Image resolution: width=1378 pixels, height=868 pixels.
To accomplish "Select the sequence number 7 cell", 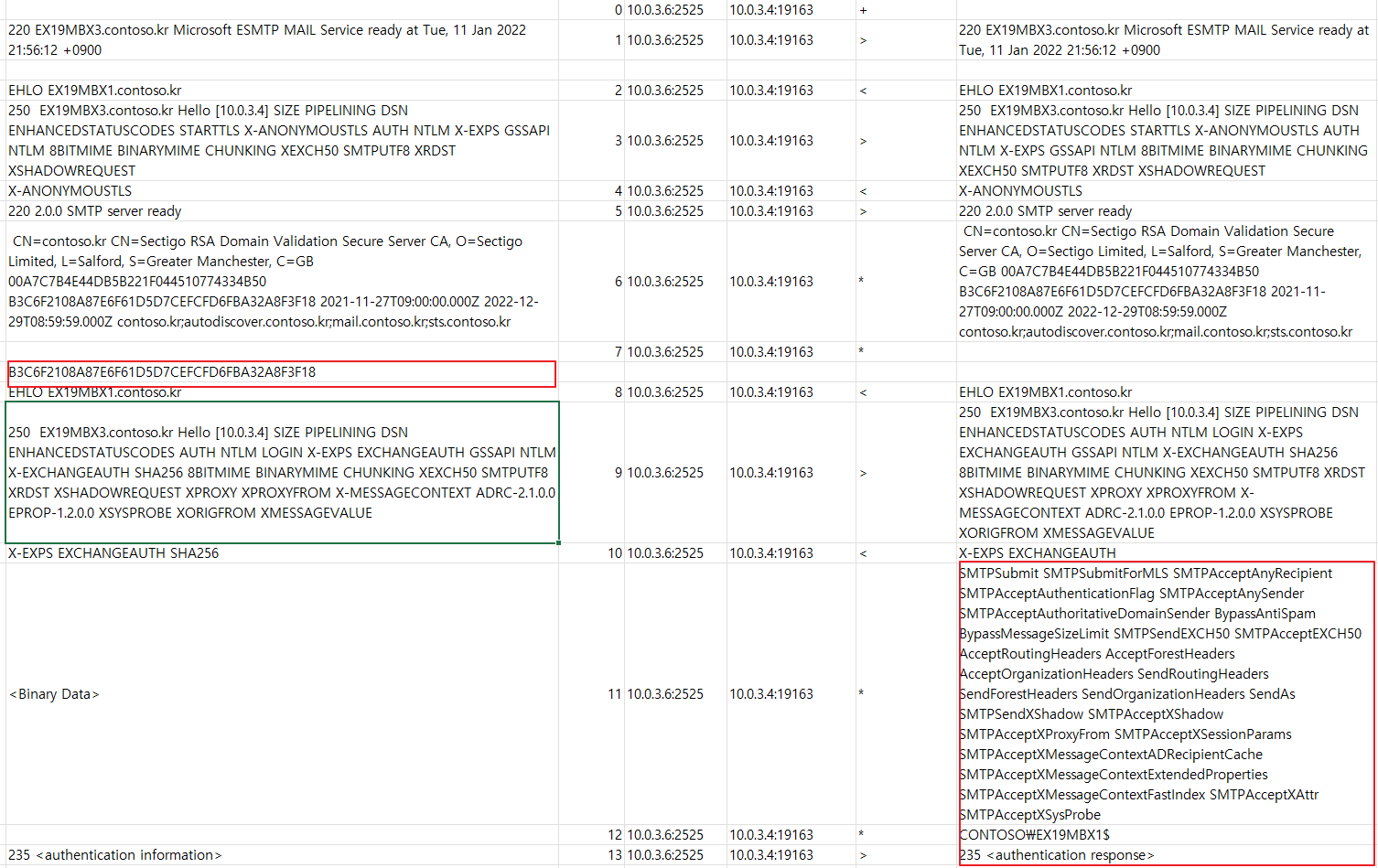I will click(x=591, y=352).
